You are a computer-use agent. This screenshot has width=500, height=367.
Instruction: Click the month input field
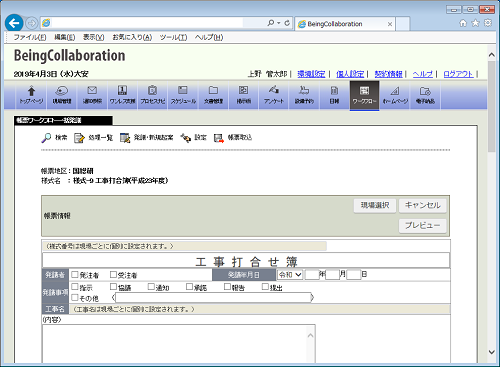[332, 275]
